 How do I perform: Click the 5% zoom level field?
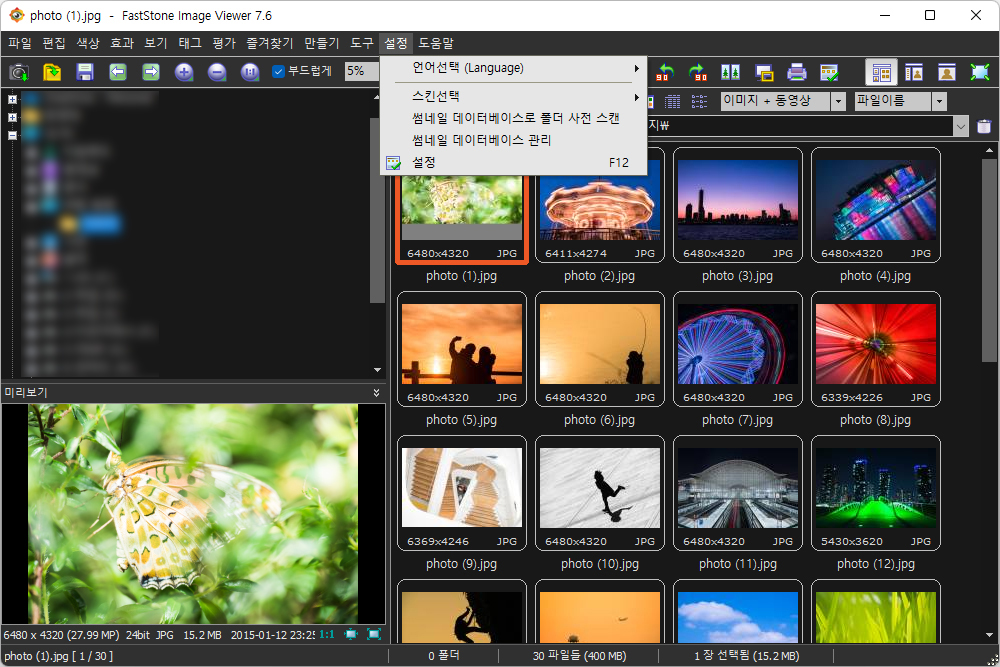pos(361,71)
